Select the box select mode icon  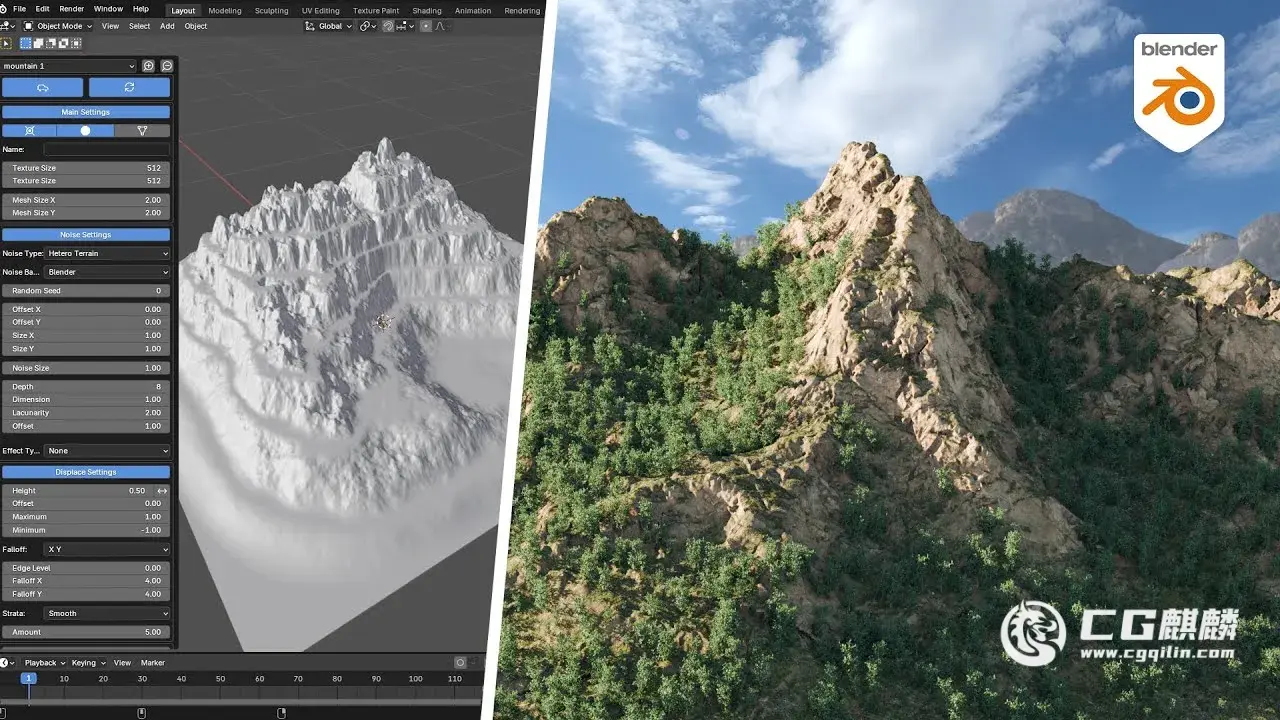click(x=25, y=43)
